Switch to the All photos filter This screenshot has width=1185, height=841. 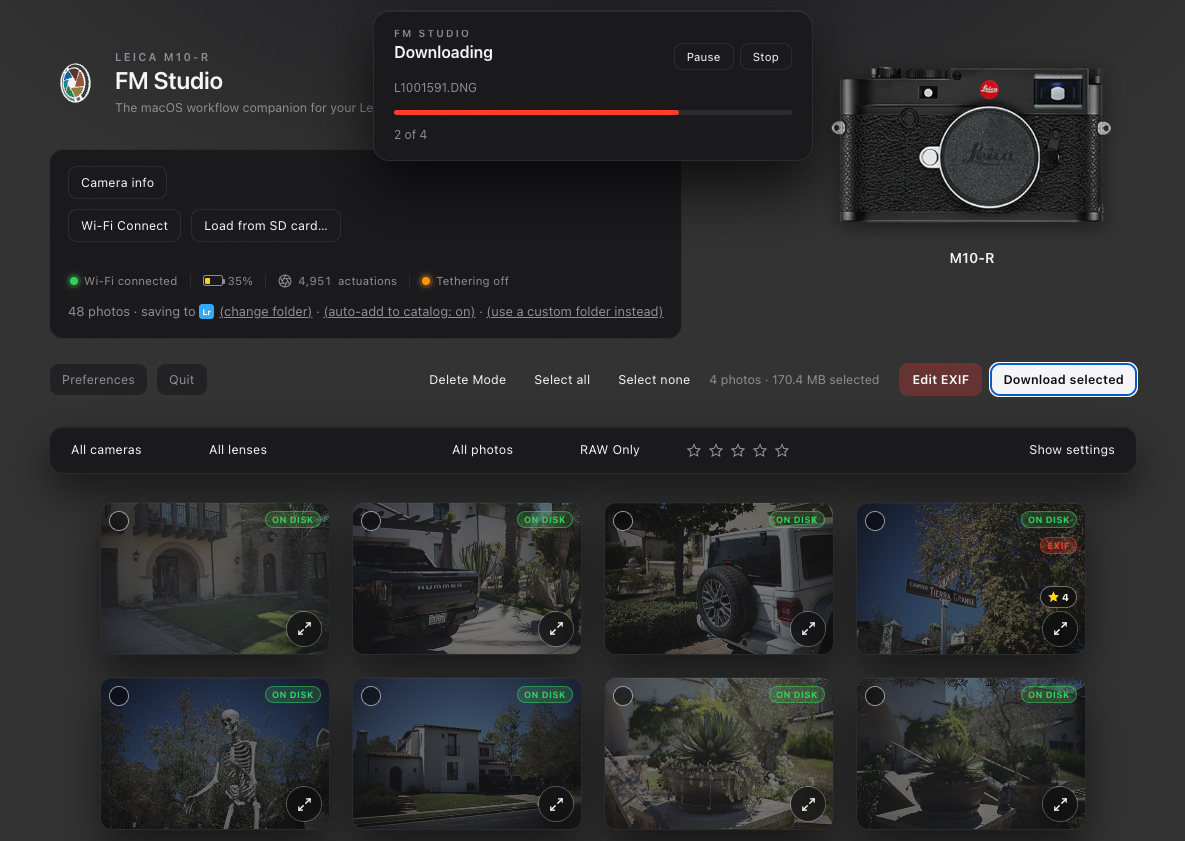(482, 450)
